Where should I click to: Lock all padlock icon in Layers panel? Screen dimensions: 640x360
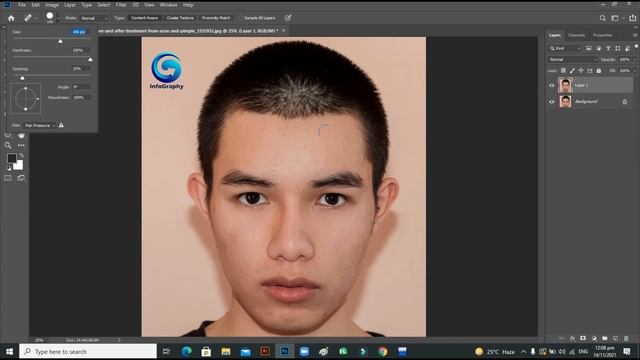pos(599,71)
